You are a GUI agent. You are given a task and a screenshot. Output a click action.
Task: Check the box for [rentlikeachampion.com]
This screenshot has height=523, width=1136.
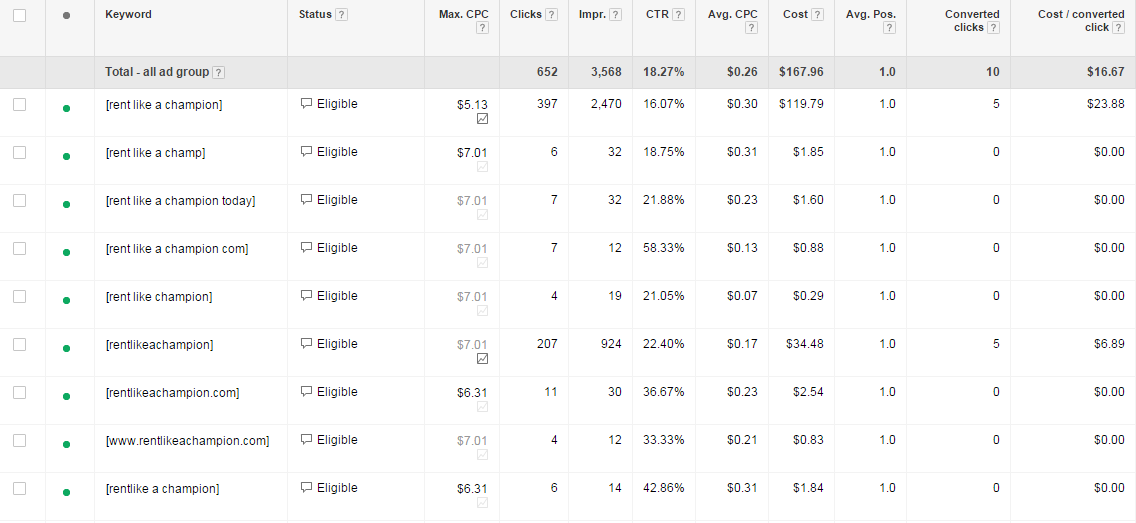(x=20, y=393)
